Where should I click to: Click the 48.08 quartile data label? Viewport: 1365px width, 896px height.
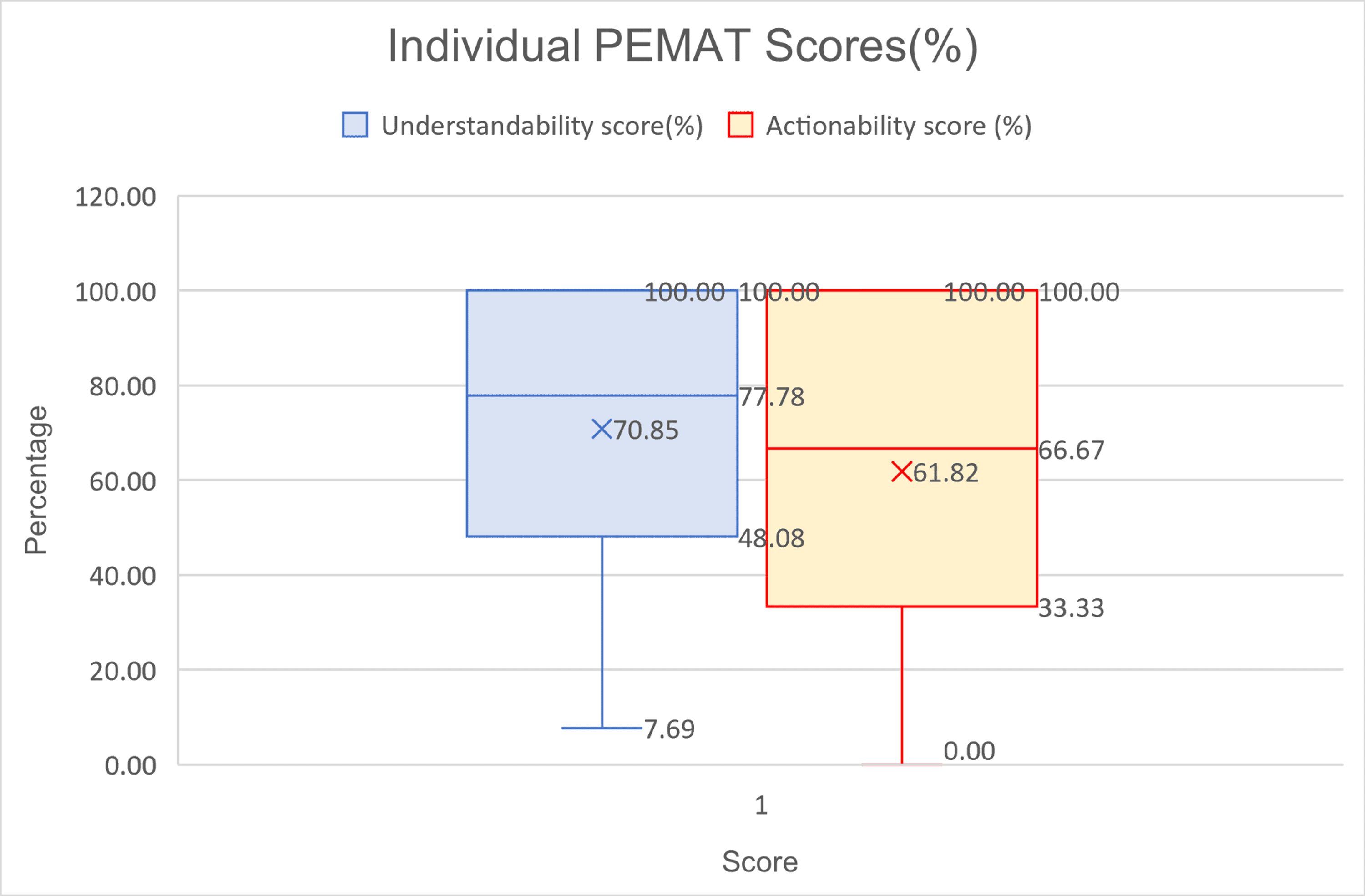point(771,538)
